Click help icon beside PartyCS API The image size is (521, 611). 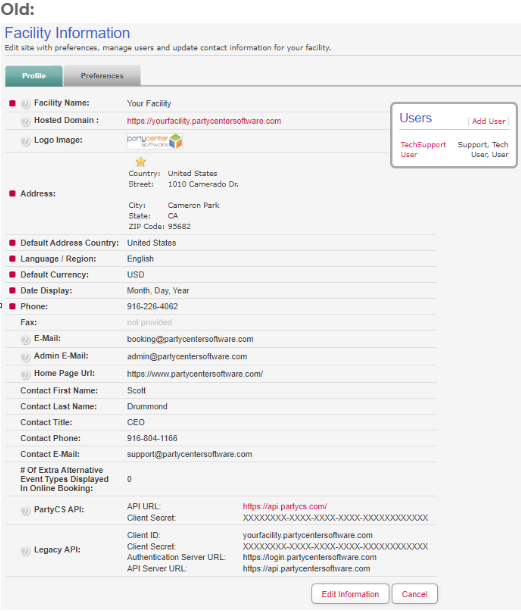pyautogui.click(x=25, y=510)
